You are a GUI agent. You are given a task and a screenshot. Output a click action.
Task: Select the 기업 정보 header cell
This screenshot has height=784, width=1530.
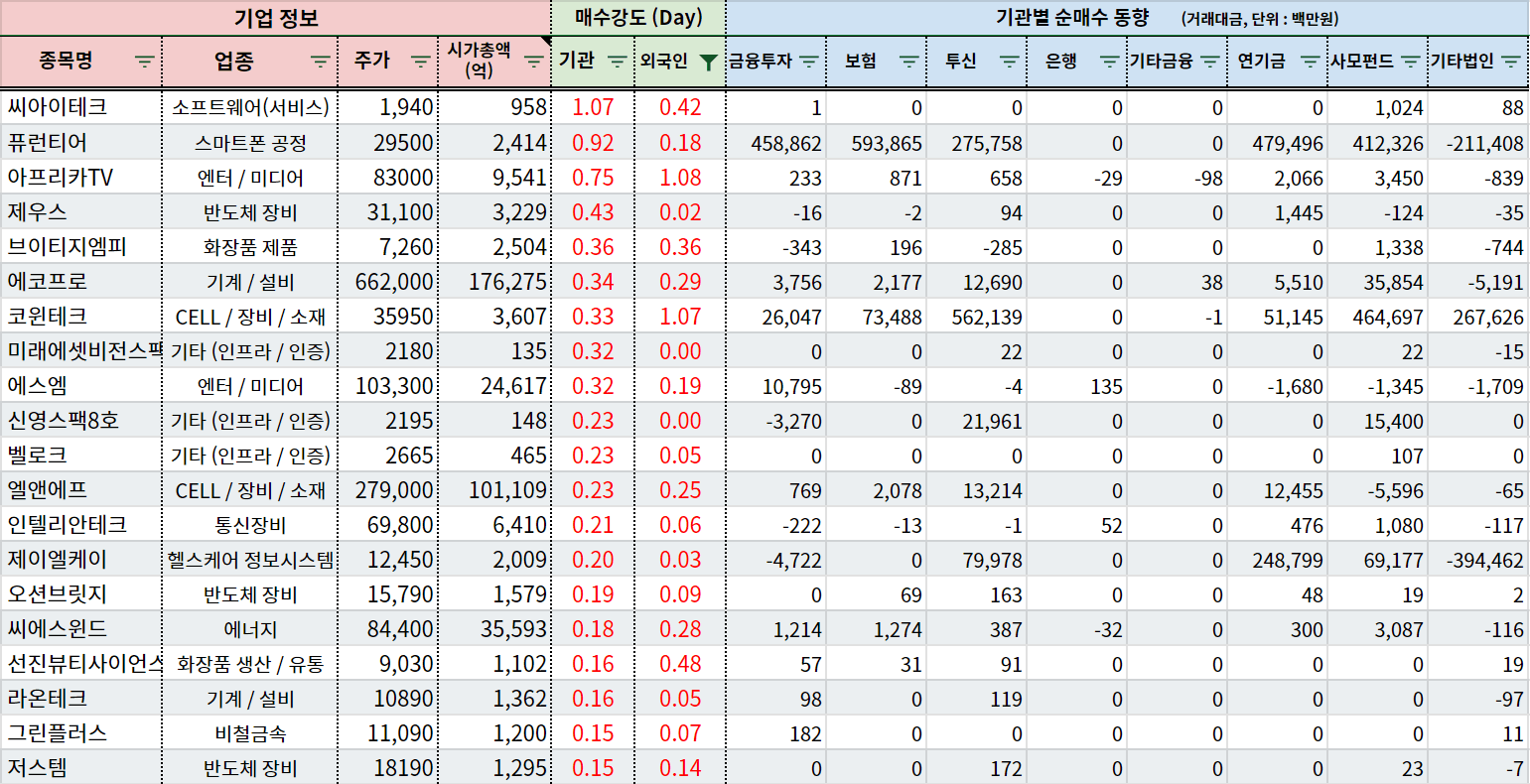(276, 18)
